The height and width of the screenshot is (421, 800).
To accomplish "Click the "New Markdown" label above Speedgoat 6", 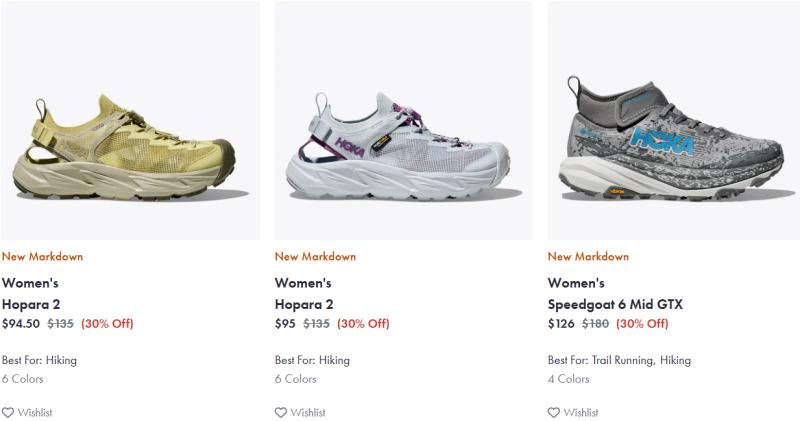I will pyautogui.click(x=588, y=256).
